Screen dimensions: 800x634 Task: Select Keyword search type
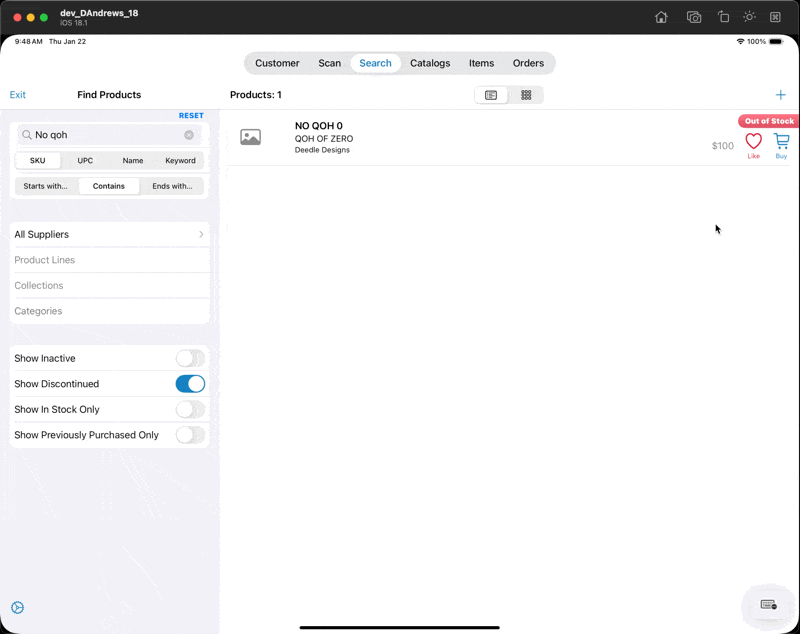(x=180, y=161)
